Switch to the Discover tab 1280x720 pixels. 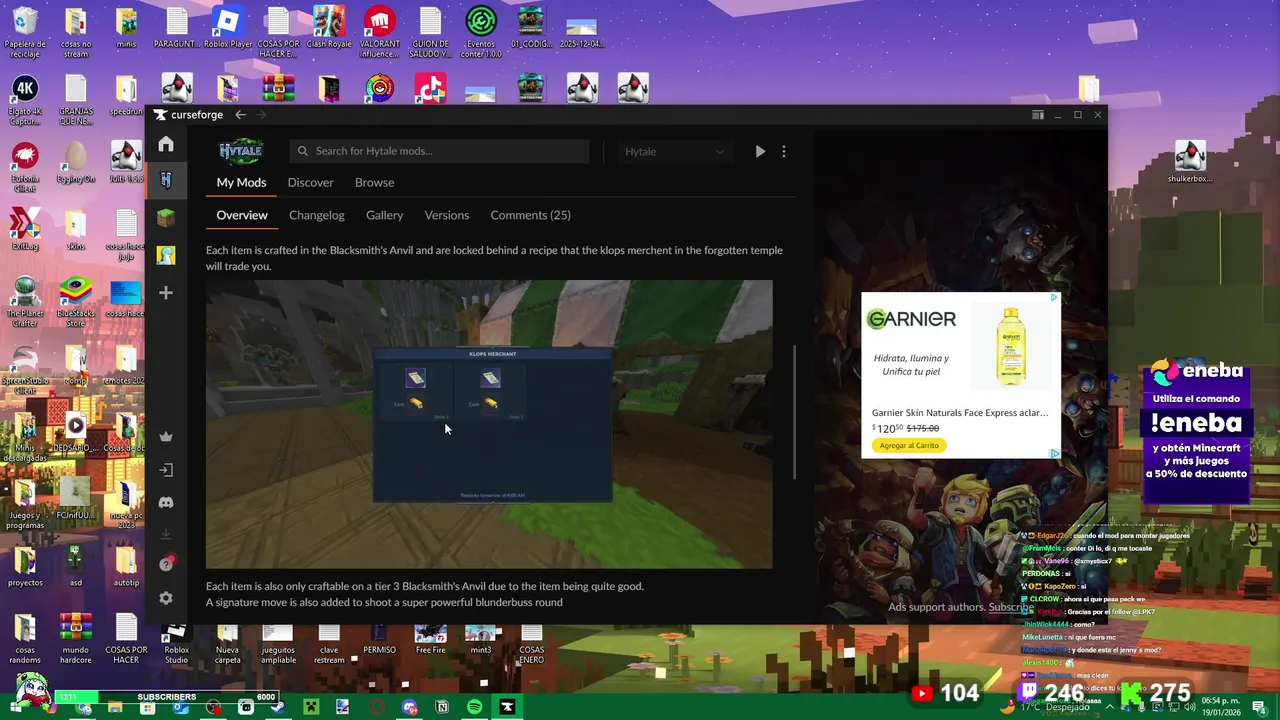coord(310,182)
